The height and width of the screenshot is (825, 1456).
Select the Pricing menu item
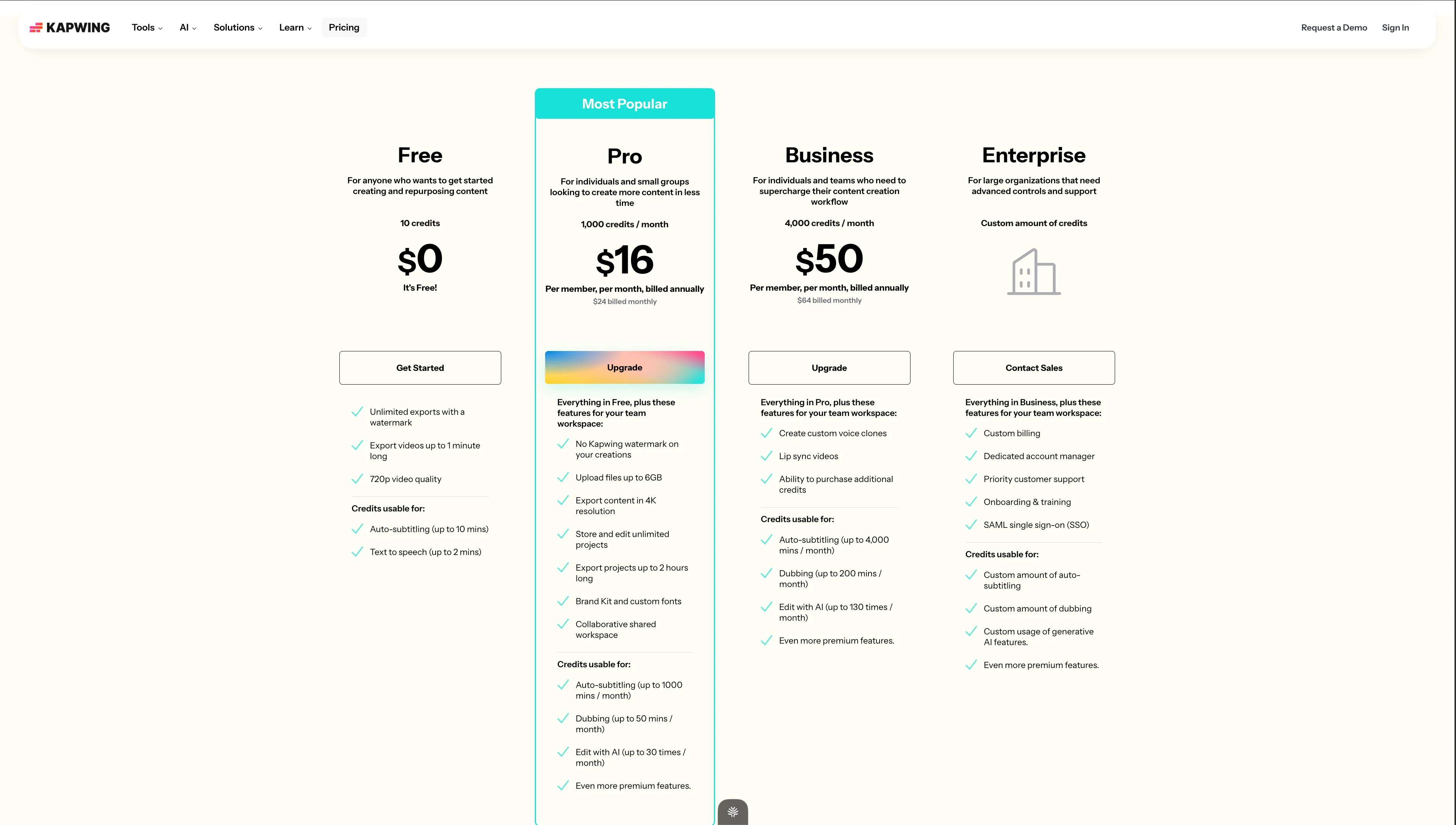click(x=344, y=27)
